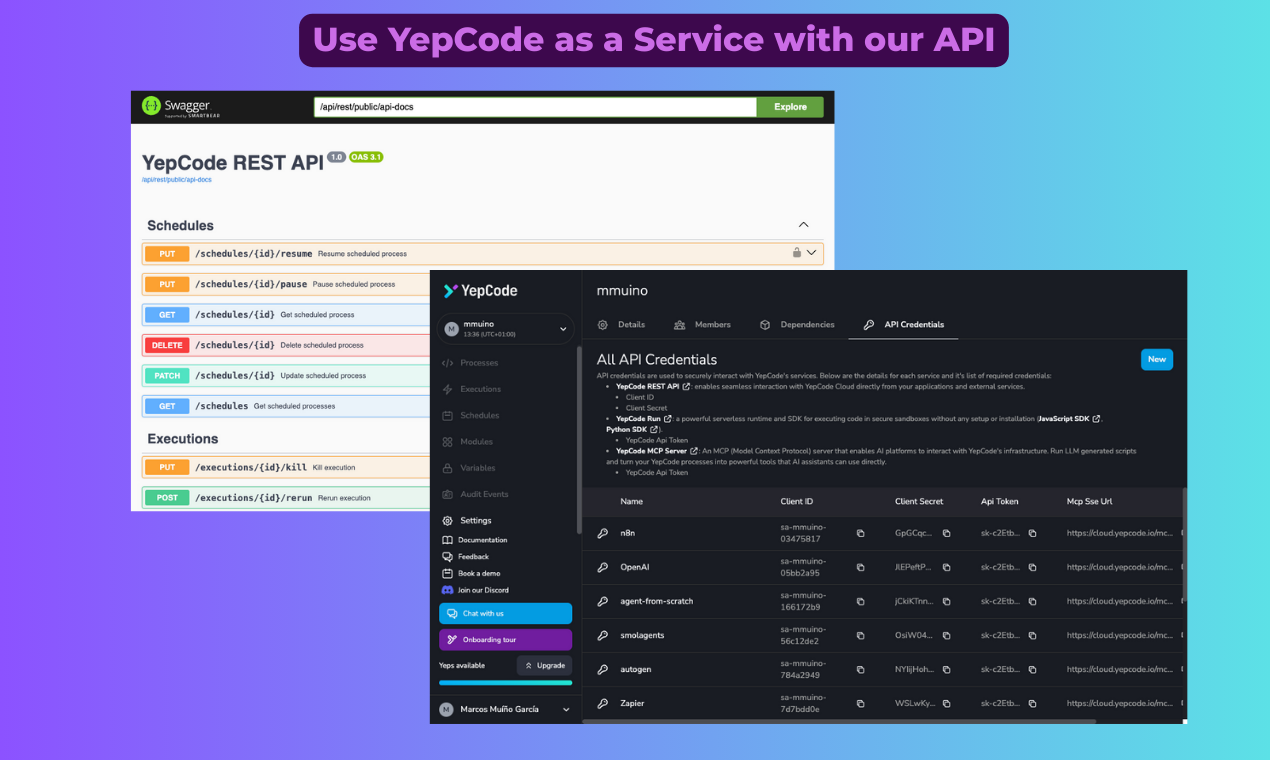Click the Yeps available progress bar
This screenshot has width=1270, height=760.
(505, 681)
